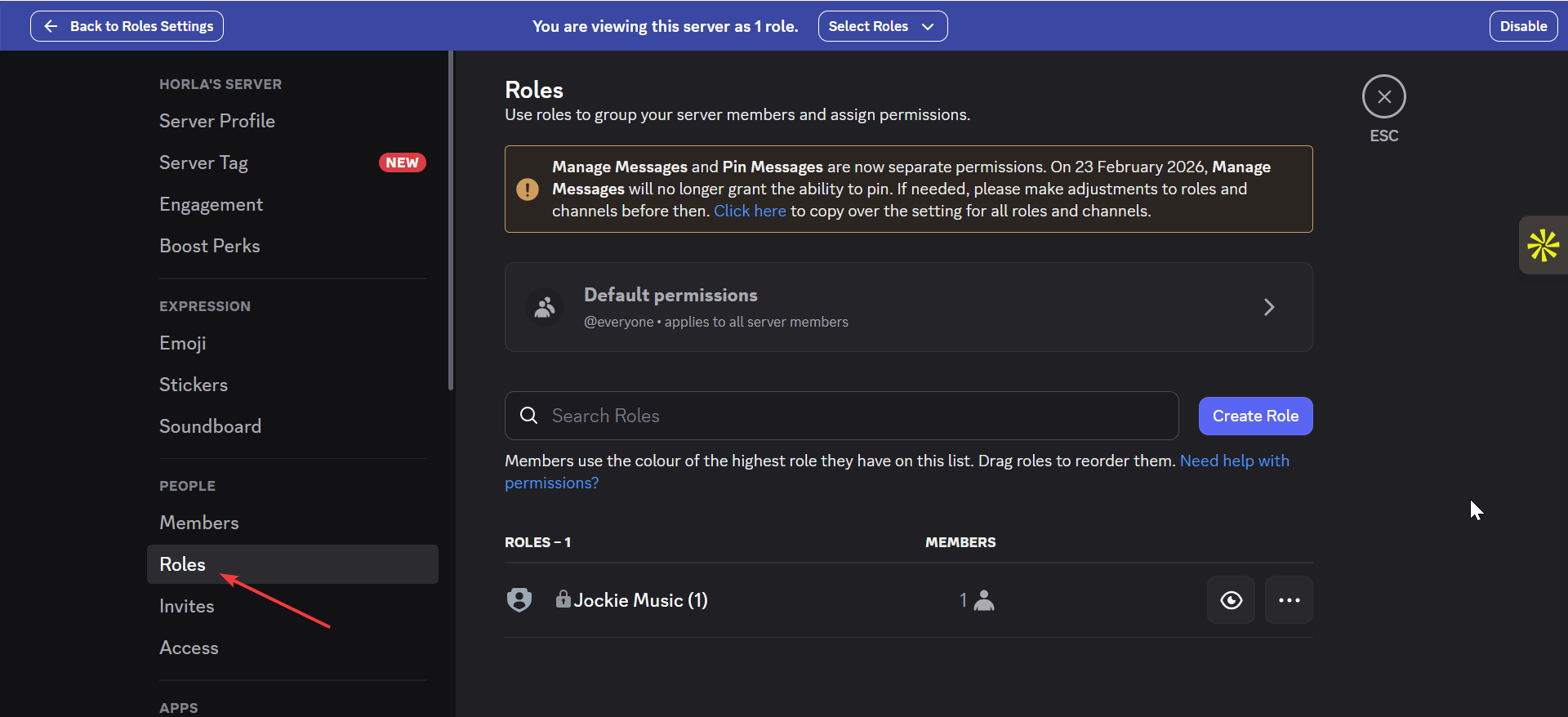Image resolution: width=1568 pixels, height=717 pixels.
Task: Click the ESC close circle icon
Action: click(1383, 97)
